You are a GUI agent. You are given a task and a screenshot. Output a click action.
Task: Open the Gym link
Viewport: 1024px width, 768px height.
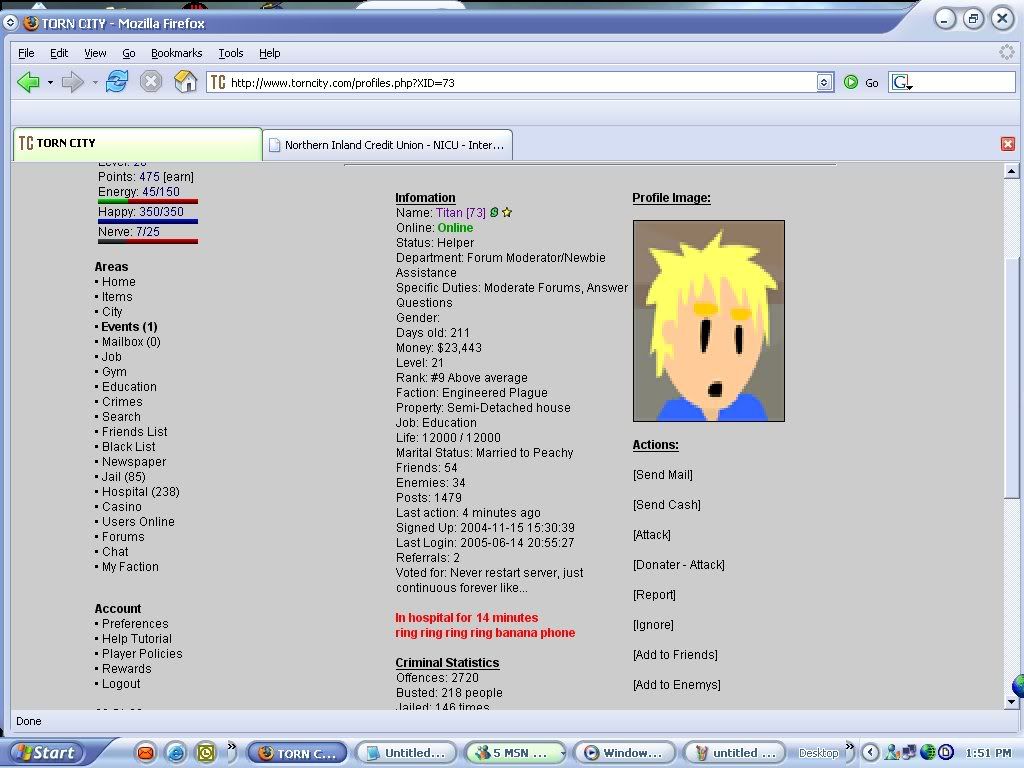click(114, 372)
